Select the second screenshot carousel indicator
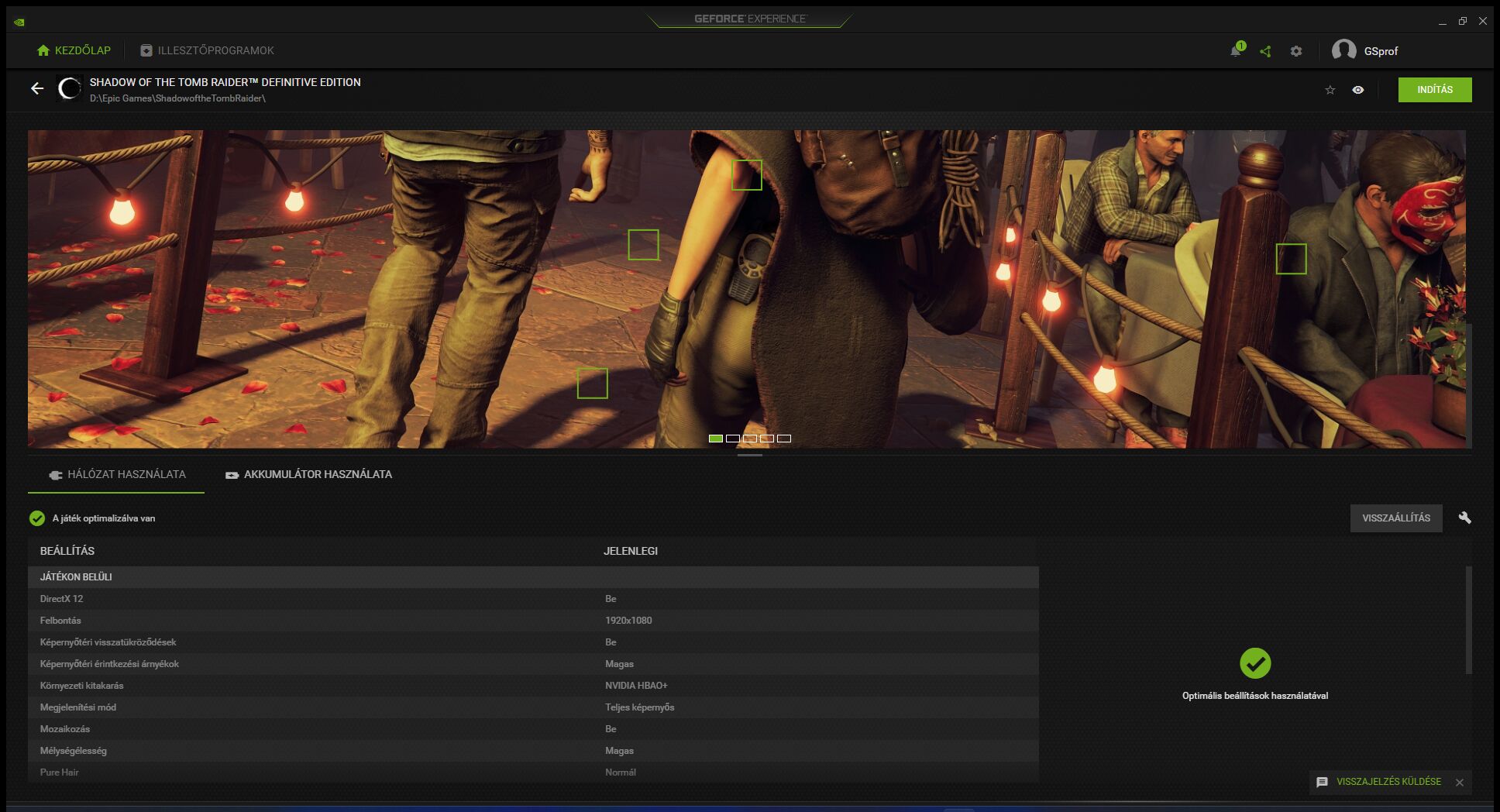 (733, 439)
